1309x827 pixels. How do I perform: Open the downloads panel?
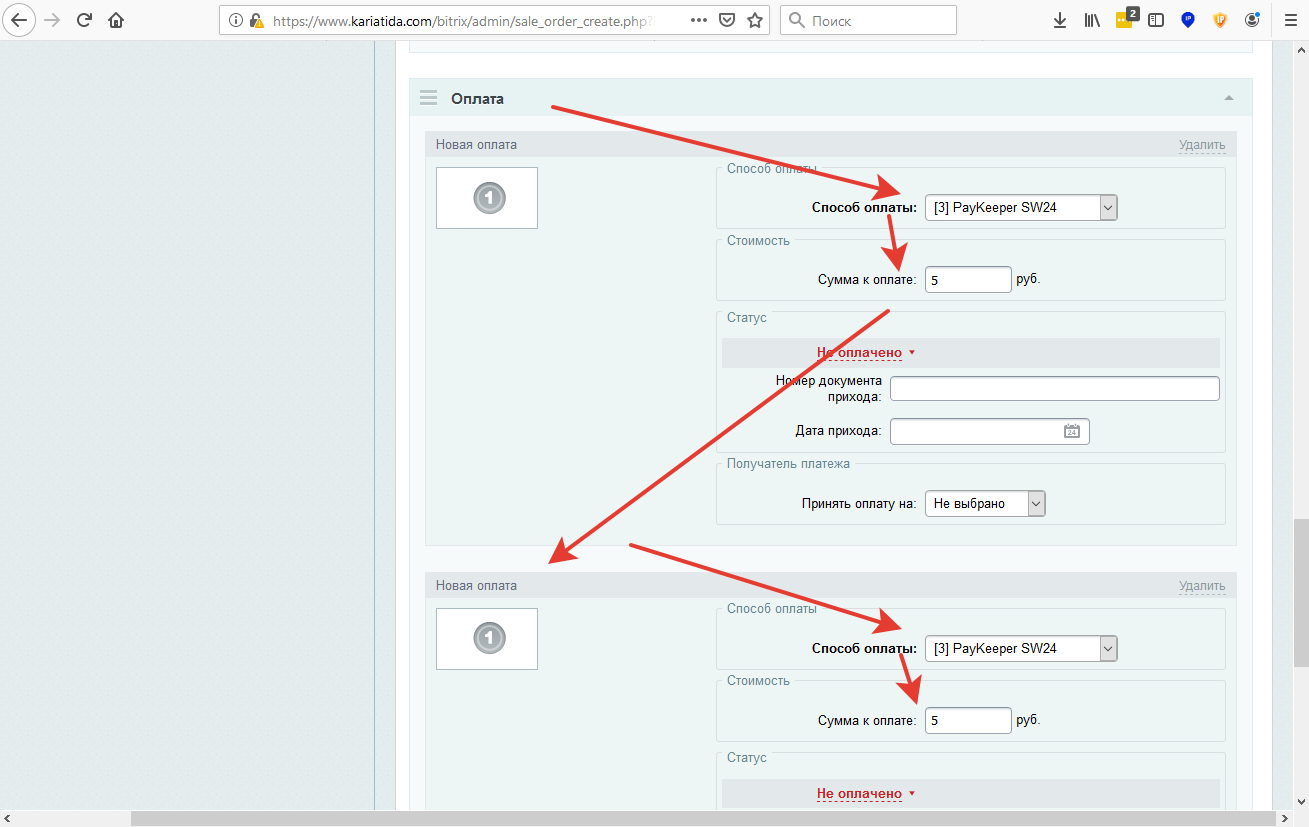pyautogui.click(x=1060, y=20)
